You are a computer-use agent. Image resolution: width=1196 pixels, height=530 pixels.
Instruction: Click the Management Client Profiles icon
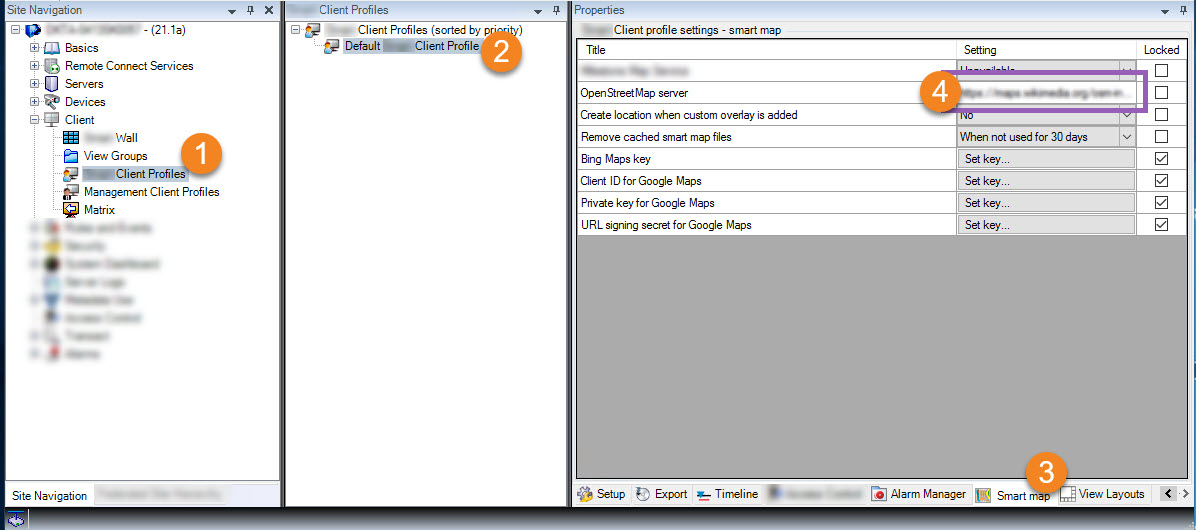tap(70, 192)
